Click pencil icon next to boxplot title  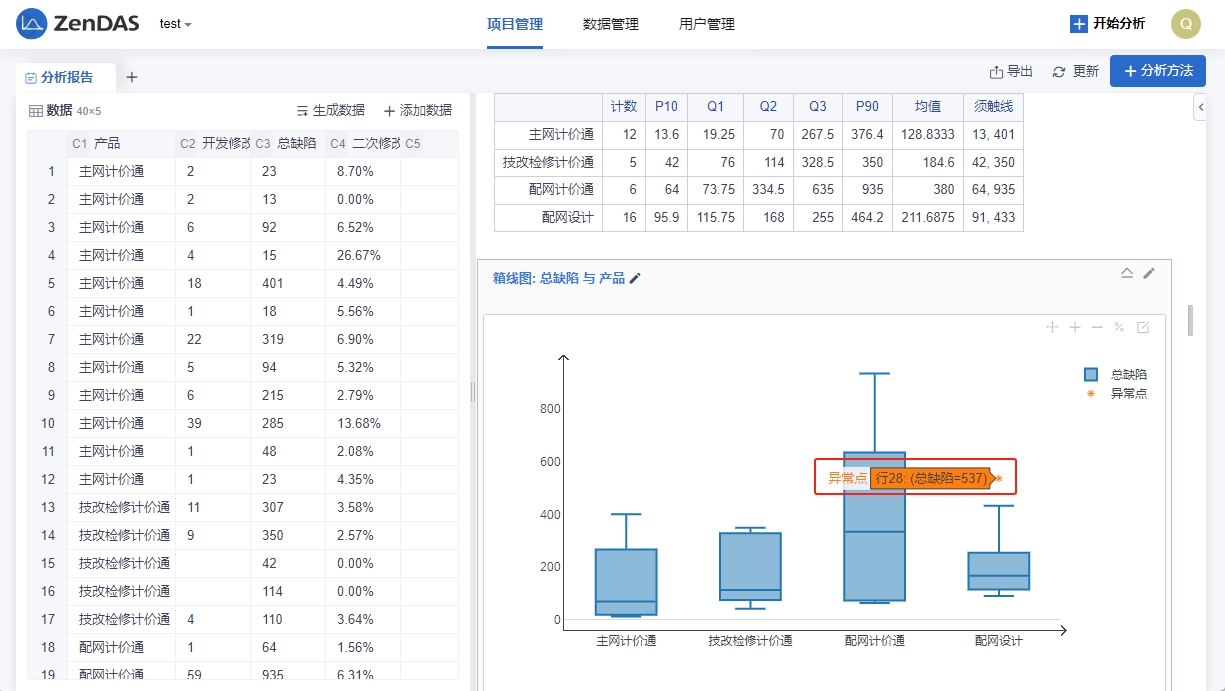[x=635, y=278]
